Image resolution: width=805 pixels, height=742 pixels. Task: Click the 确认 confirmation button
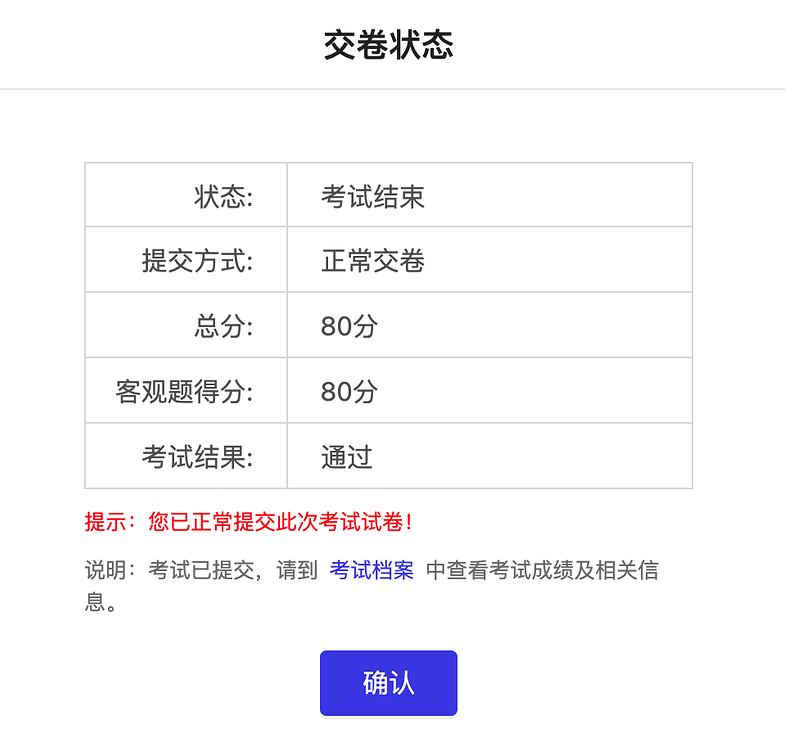pos(388,682)
